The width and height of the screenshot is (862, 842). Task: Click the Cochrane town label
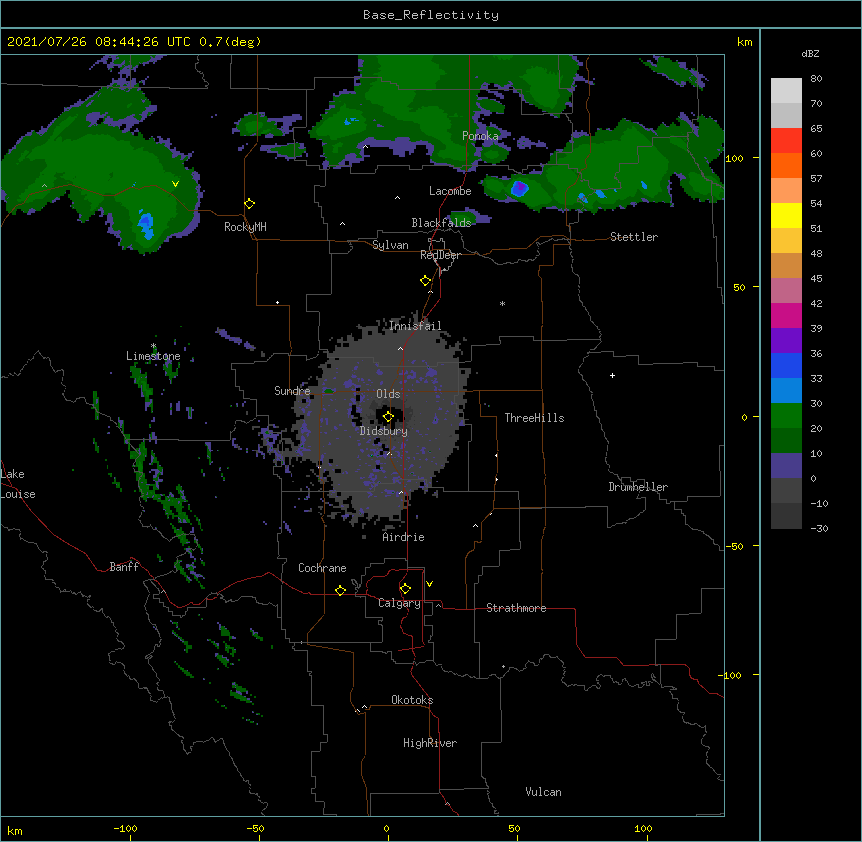tap(322, 568)
